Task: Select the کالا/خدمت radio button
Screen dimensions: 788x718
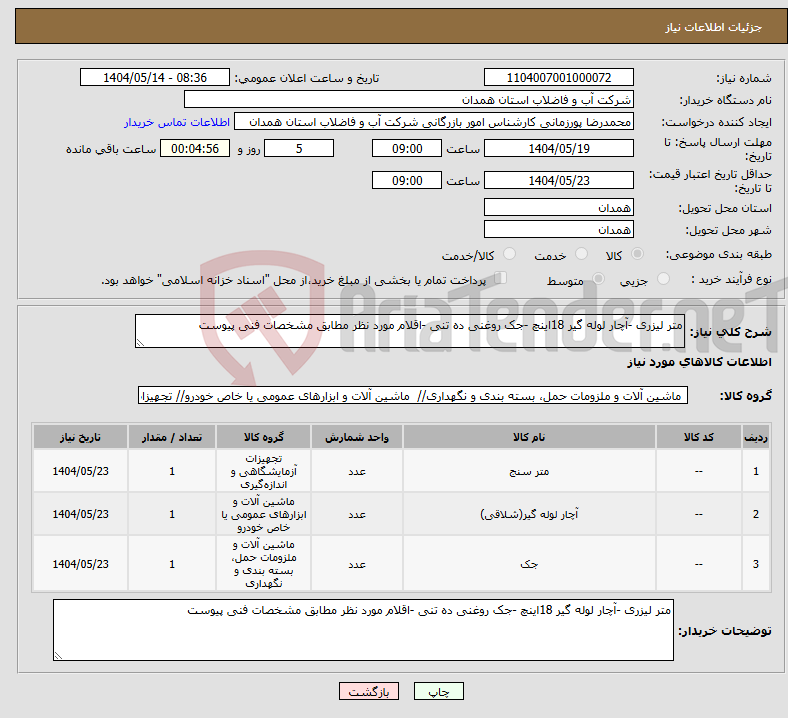Action: click(x=509, y=254)
